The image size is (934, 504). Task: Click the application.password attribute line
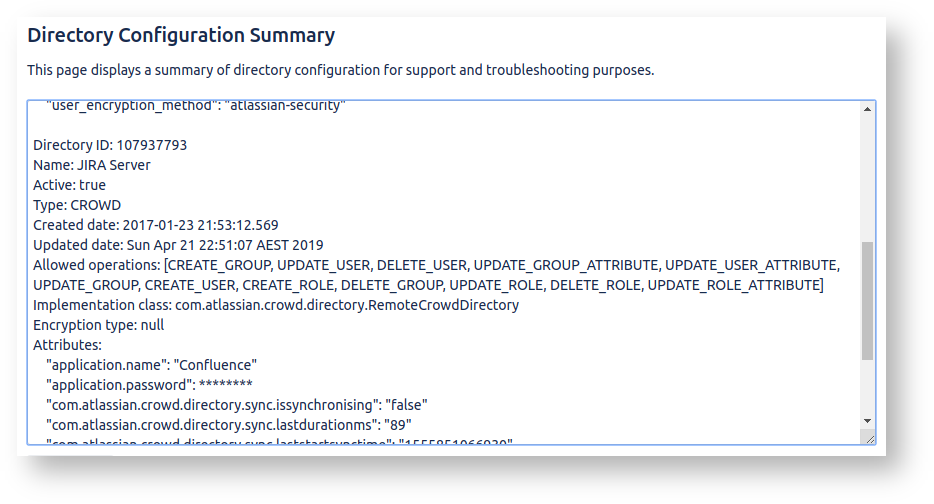149,385
